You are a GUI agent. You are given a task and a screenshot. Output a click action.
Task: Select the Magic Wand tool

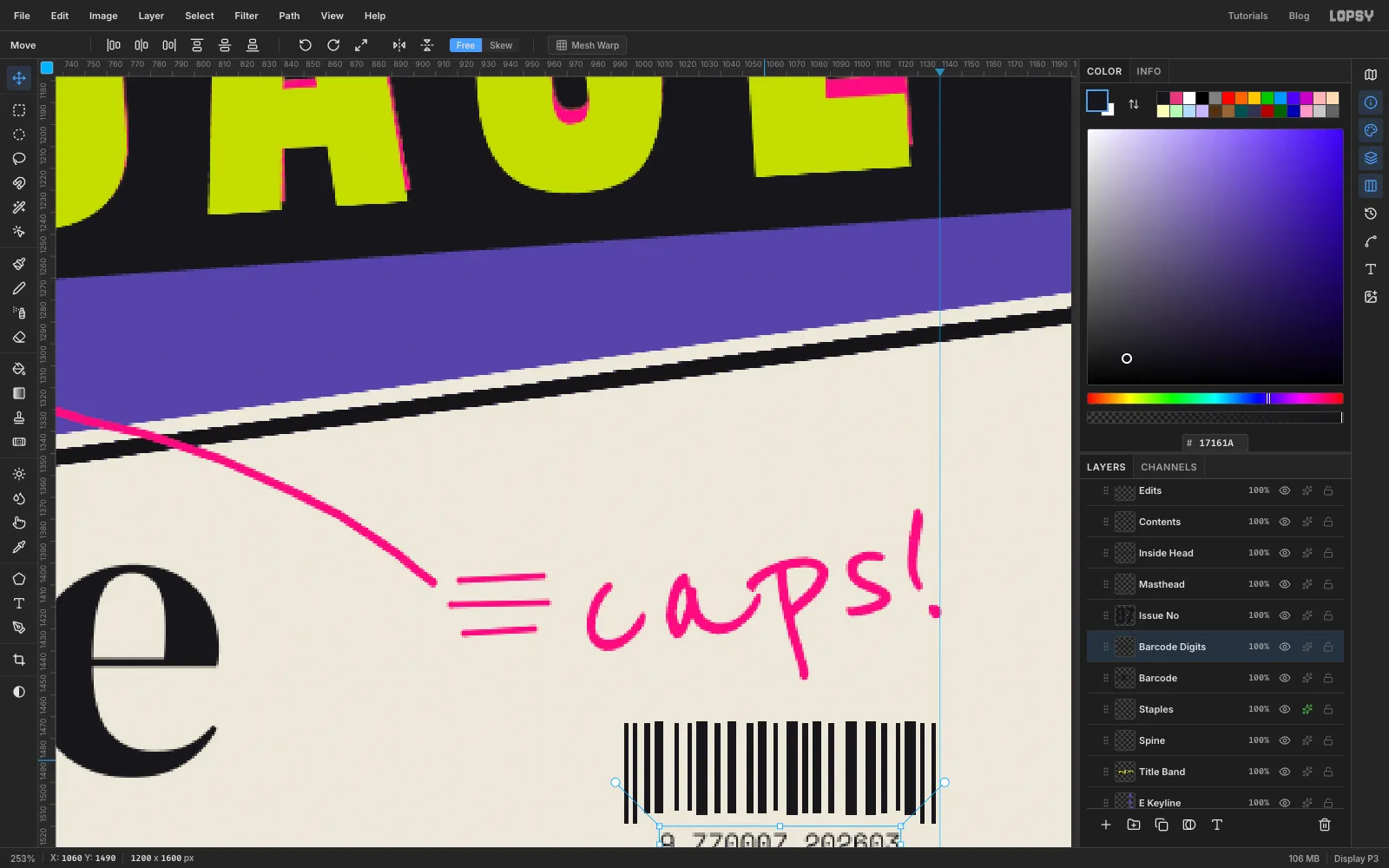pyautogui.click(x=19, y=207)
